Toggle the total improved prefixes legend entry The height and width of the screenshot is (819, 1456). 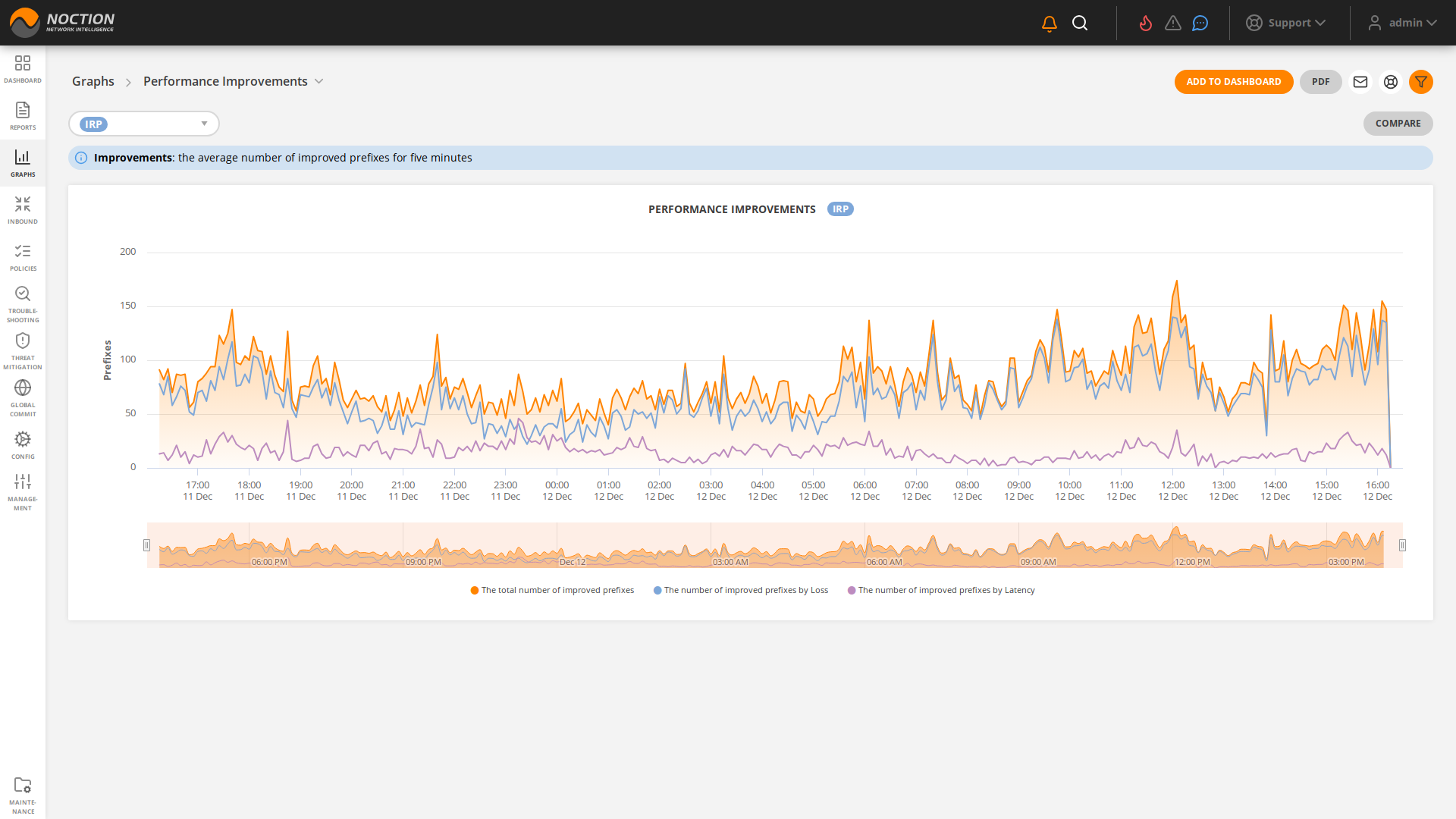coord(552,589)
